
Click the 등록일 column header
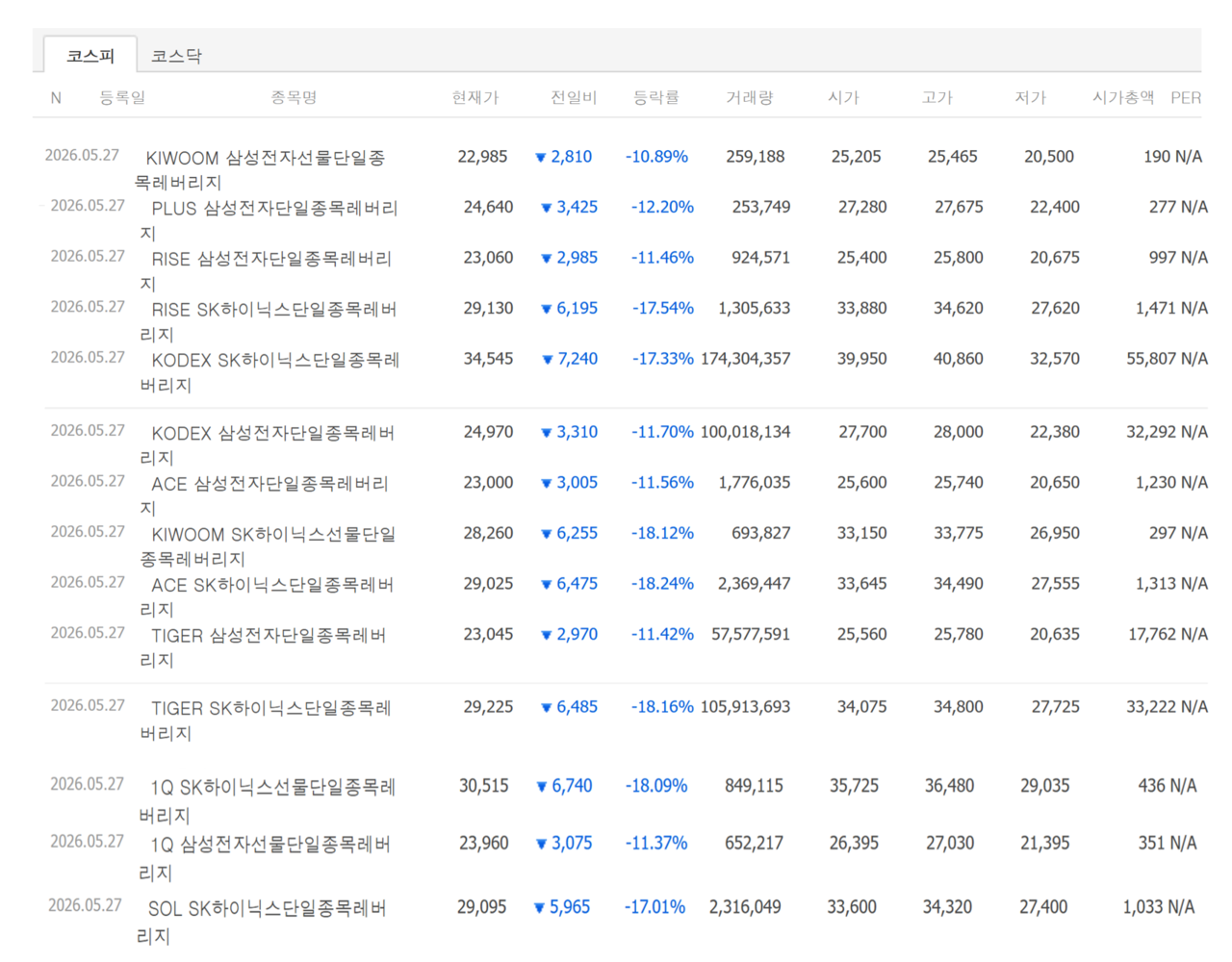[x=122, y=97]
